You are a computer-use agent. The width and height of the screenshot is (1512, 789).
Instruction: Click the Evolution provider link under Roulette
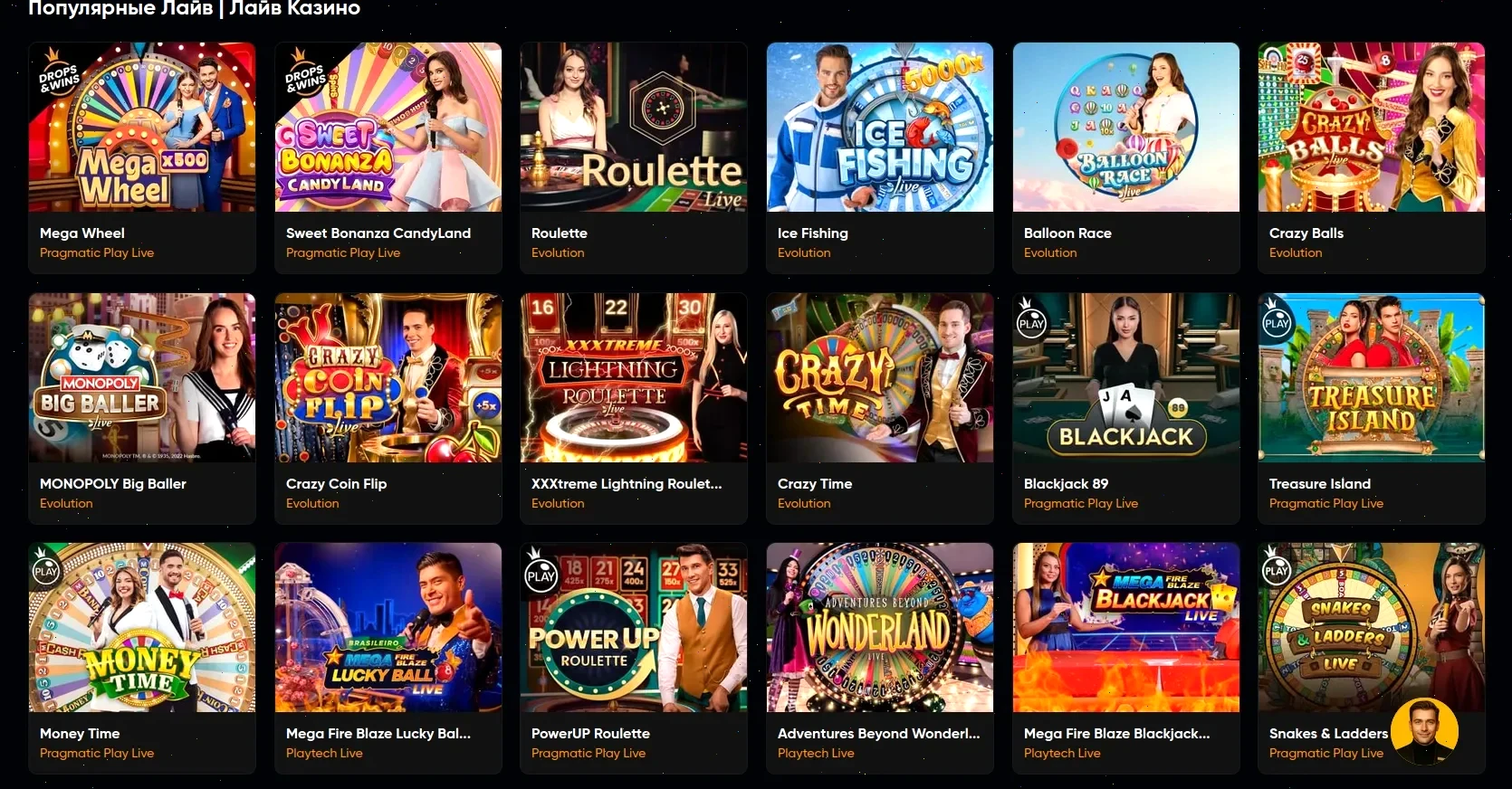coord(558,253)
